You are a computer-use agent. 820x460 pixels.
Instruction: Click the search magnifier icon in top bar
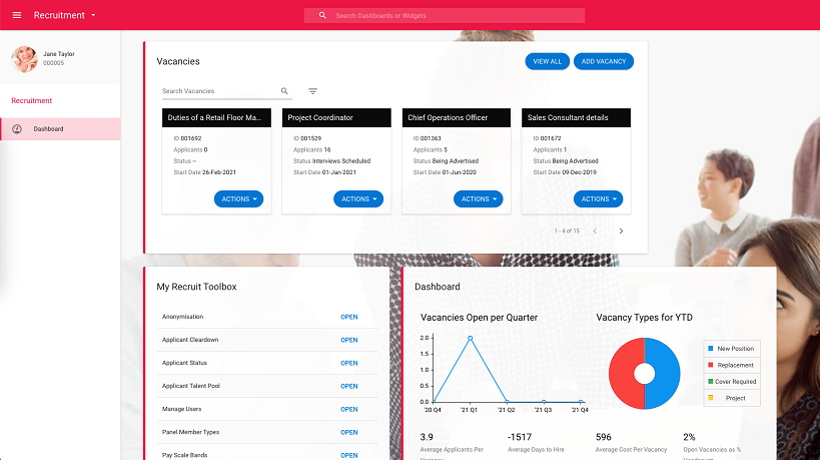point(323,15)
